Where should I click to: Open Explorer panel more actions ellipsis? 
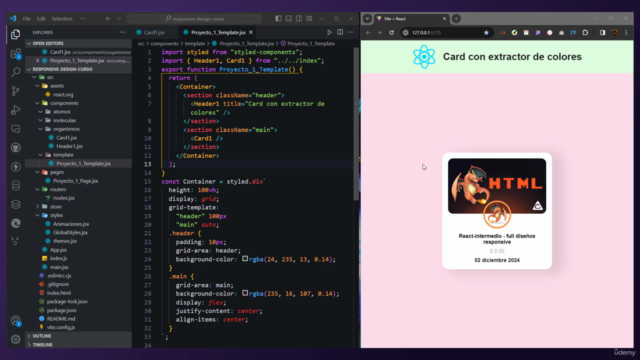pos(122,32)
